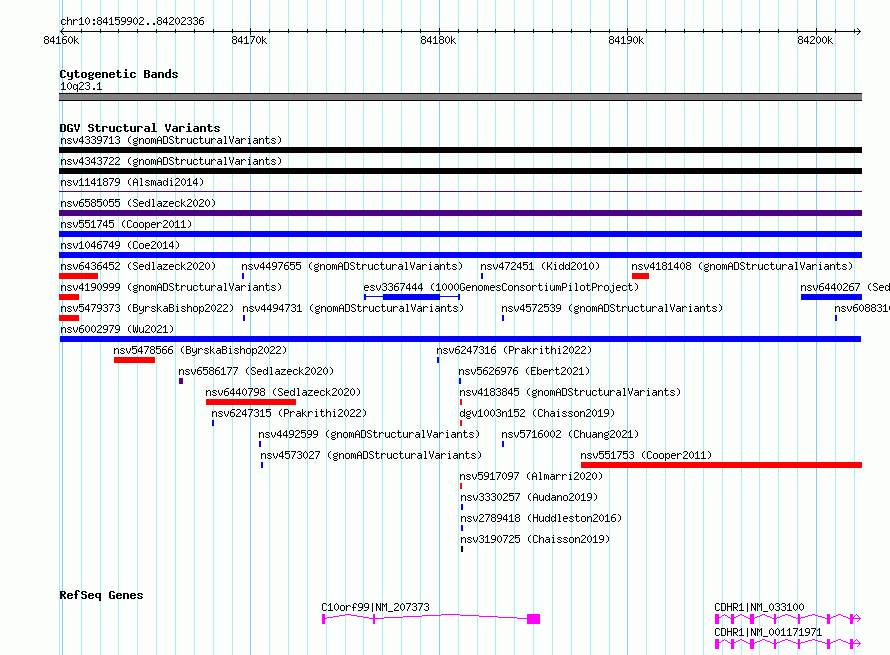Image resolution: width=890 pixels, height=655 pixels.
Task: Click the 10q23.1 band label
Action: pos(81,86)
